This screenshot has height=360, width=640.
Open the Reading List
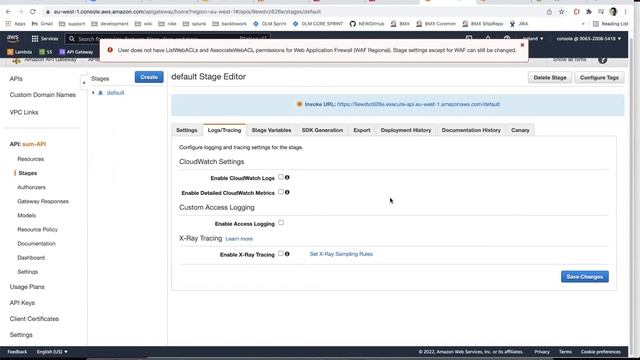coord(610,24)
